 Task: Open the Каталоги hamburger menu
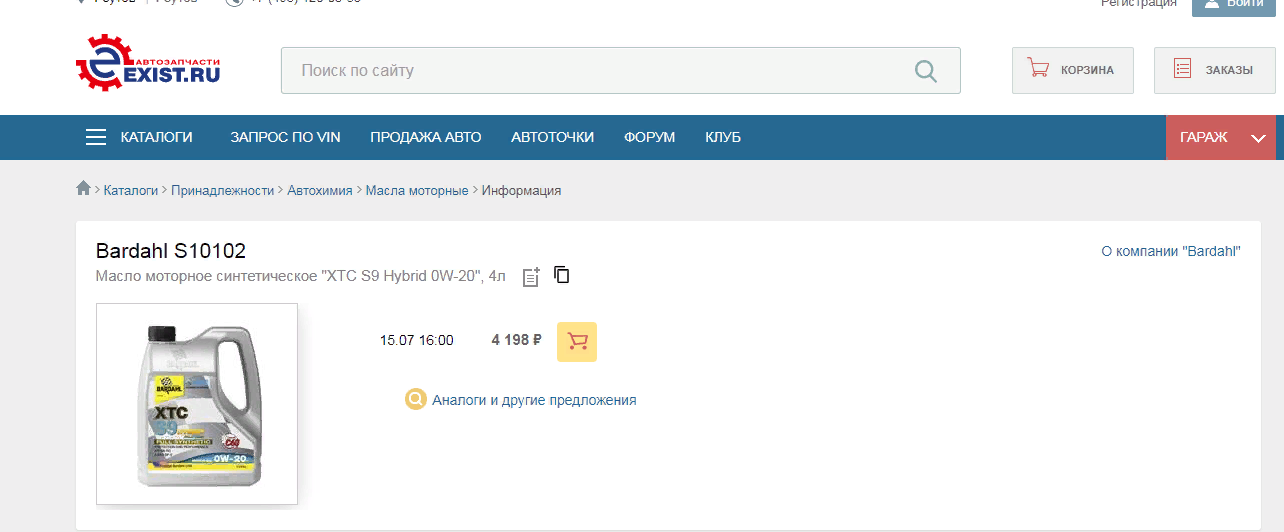point(139,137)
